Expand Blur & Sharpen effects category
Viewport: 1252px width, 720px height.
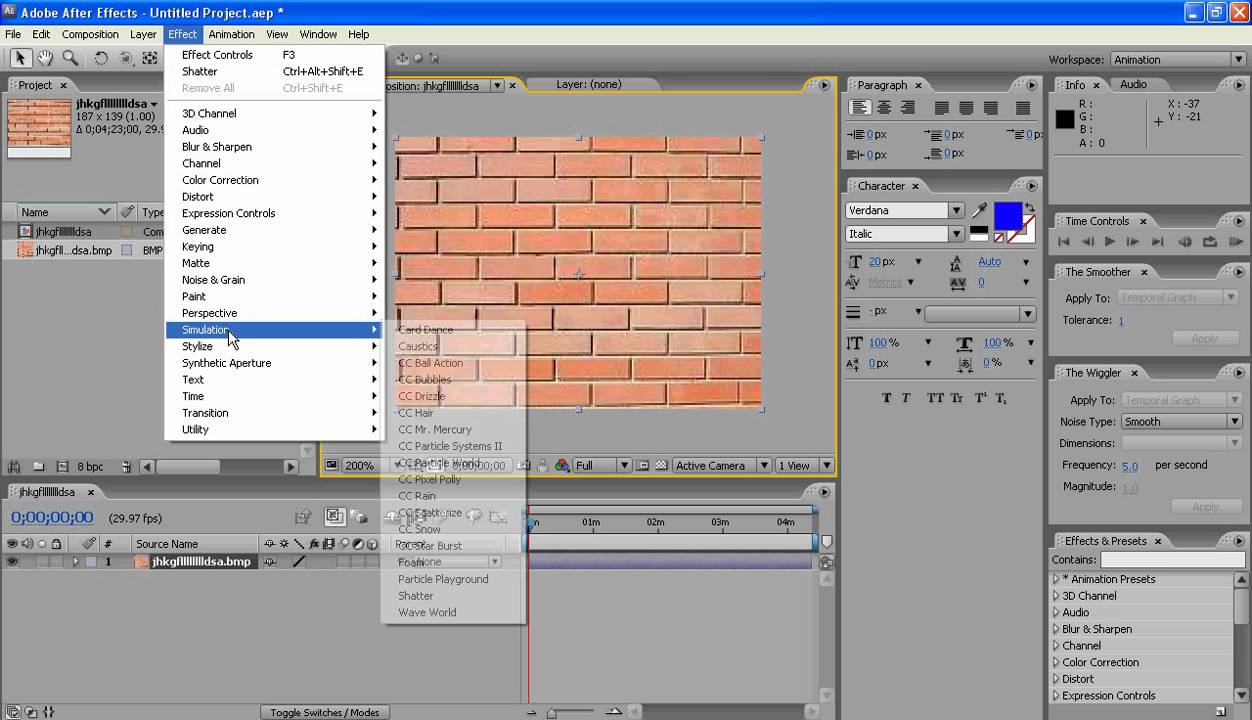tap(1055, 629)
